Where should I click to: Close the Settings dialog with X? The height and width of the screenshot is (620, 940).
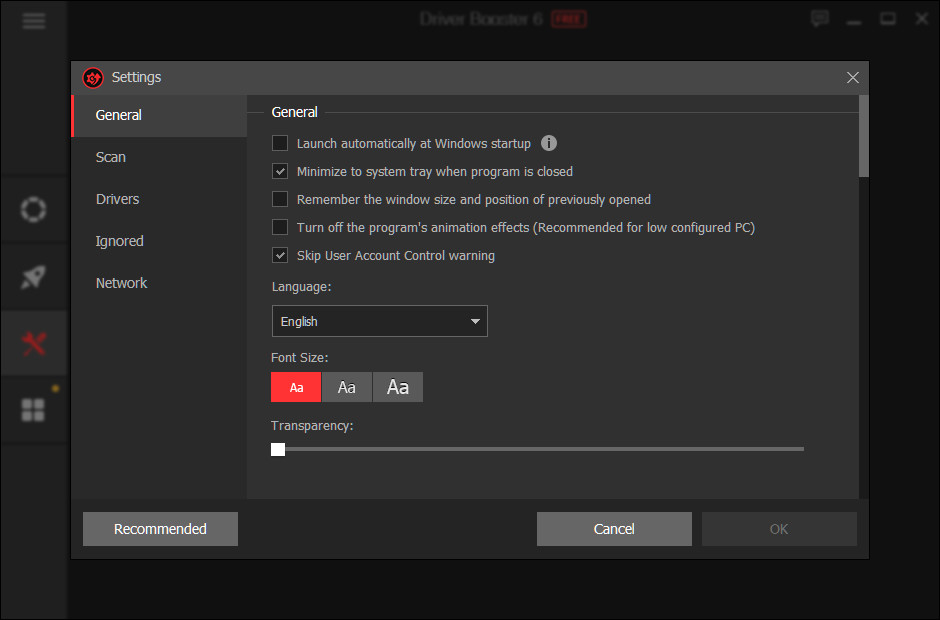852,77
